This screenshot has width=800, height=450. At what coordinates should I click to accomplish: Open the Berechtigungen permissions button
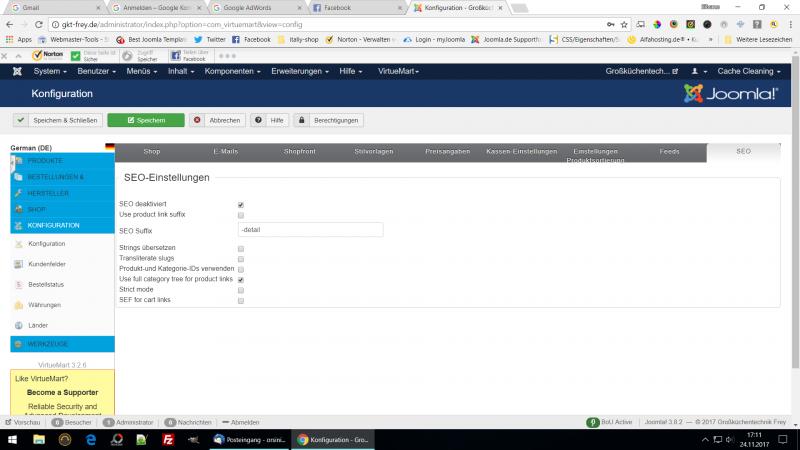(328, 120)
